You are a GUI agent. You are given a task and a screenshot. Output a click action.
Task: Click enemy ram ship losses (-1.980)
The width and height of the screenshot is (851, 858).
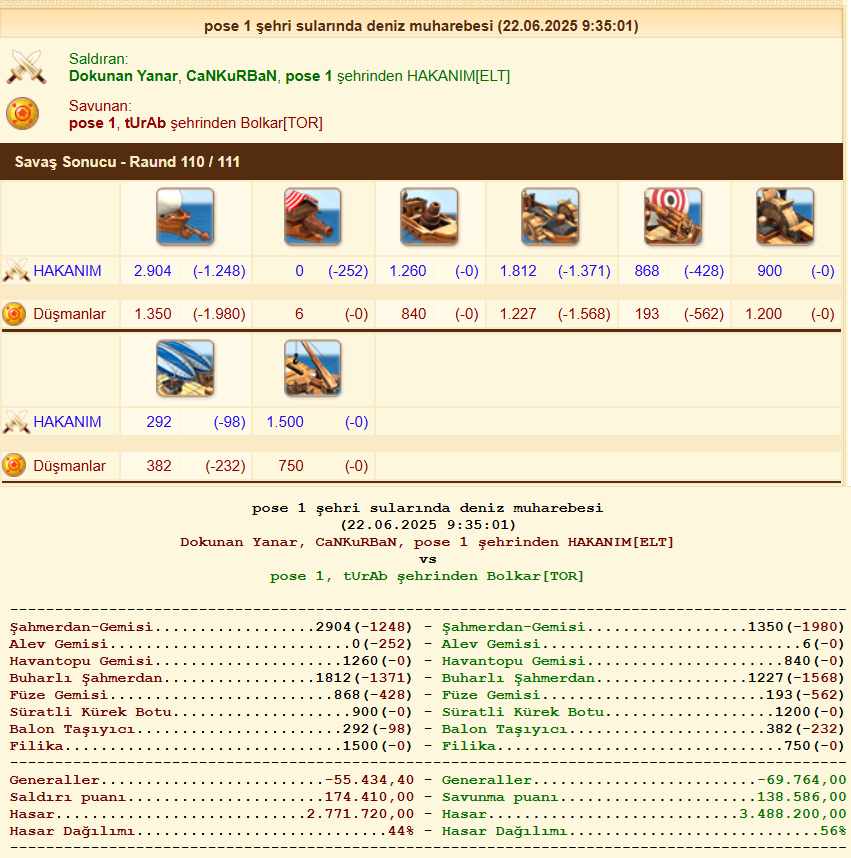pos(219,314)
